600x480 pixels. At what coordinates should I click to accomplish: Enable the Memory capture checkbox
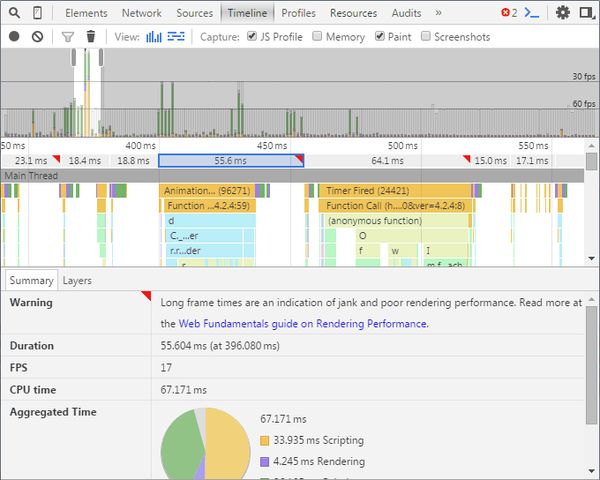(x=317, y=36)
